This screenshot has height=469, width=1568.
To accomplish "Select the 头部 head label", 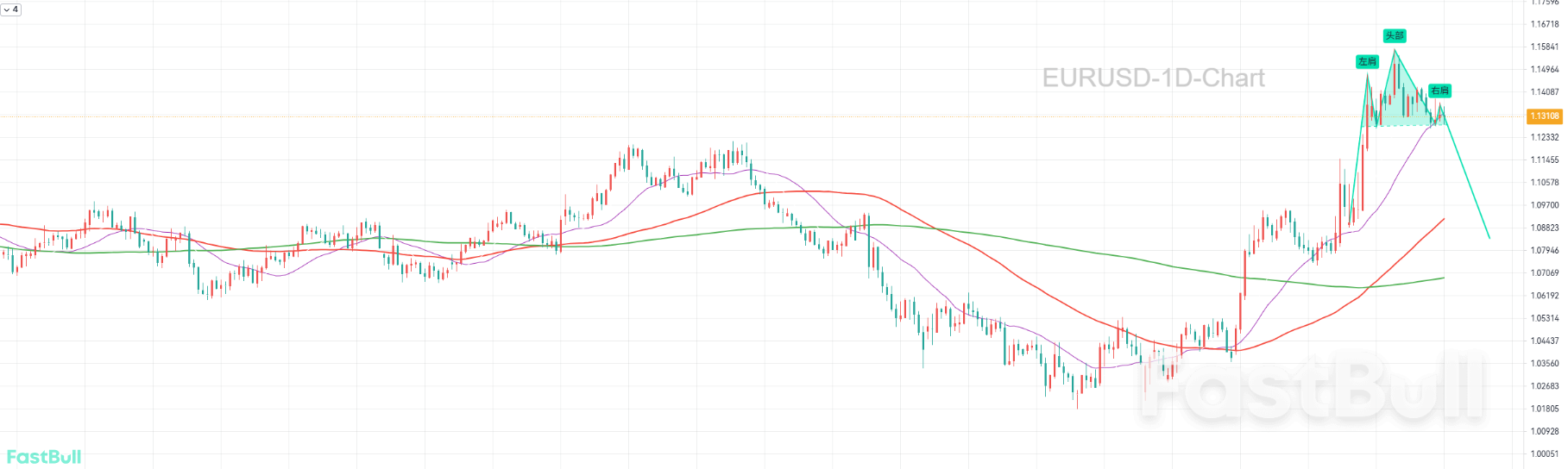I will pyautogui.click(x=1395, y=36).
